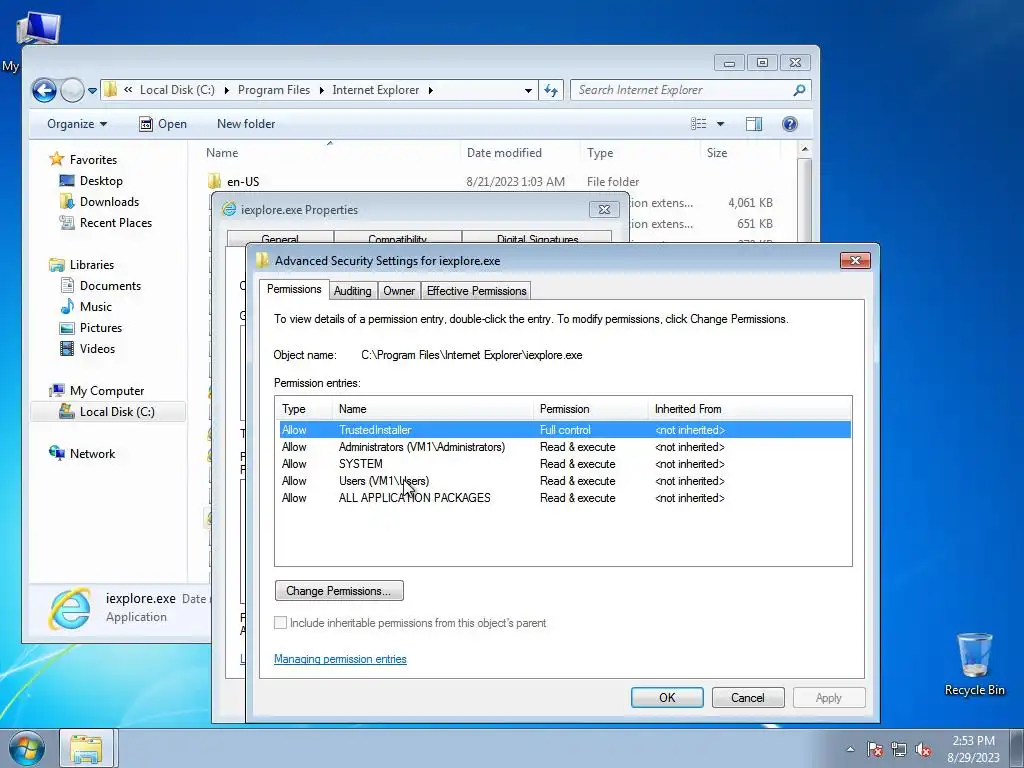
Task: Open the Recycle Bin desktop icon
Action: [x=974, y=664]
